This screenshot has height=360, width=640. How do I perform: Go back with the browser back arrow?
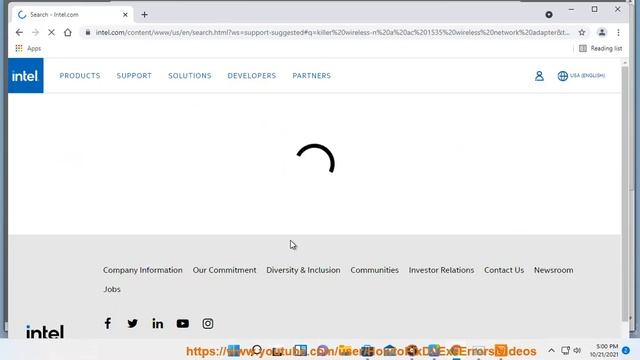(x=19, y=32)
